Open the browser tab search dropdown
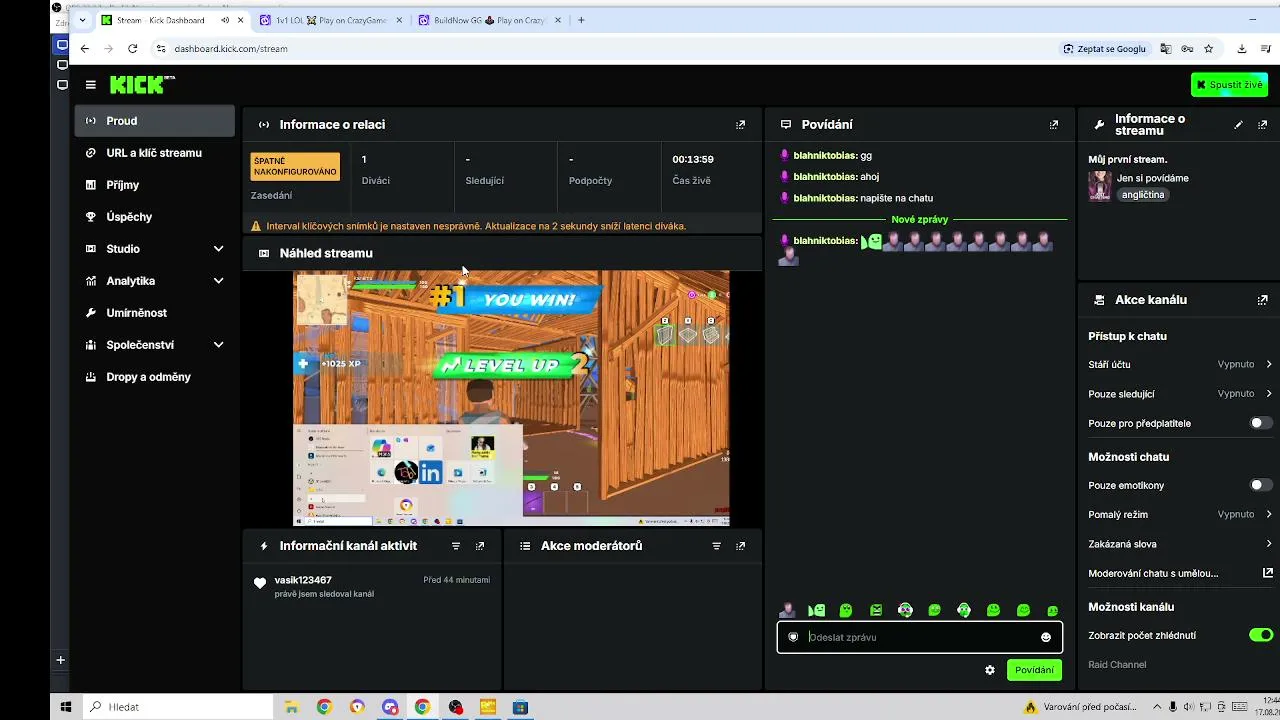Image resolution: width=1280 pixels, height=720 pixels. 82,20
